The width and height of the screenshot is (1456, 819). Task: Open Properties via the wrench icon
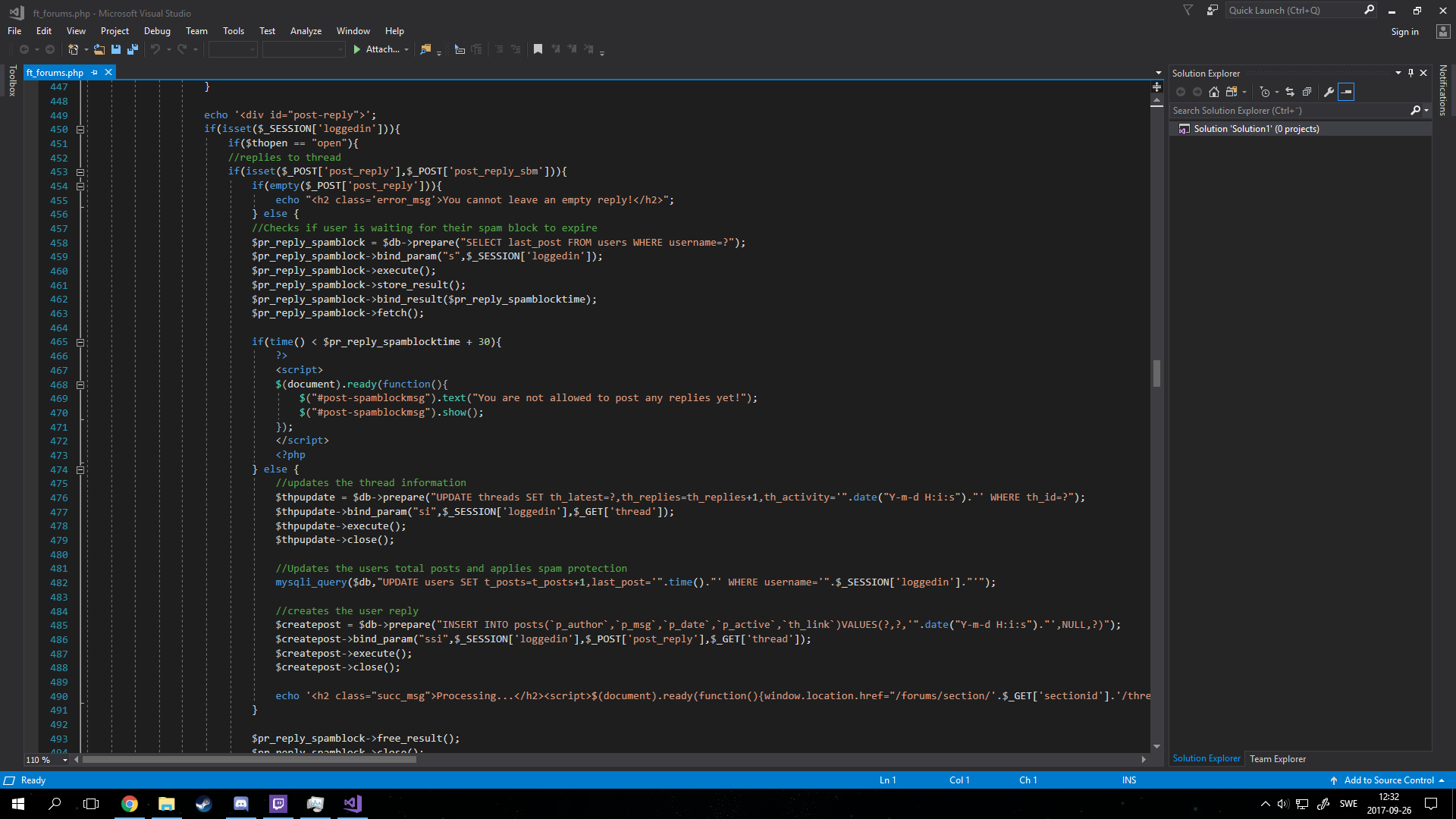(1329, 92)
